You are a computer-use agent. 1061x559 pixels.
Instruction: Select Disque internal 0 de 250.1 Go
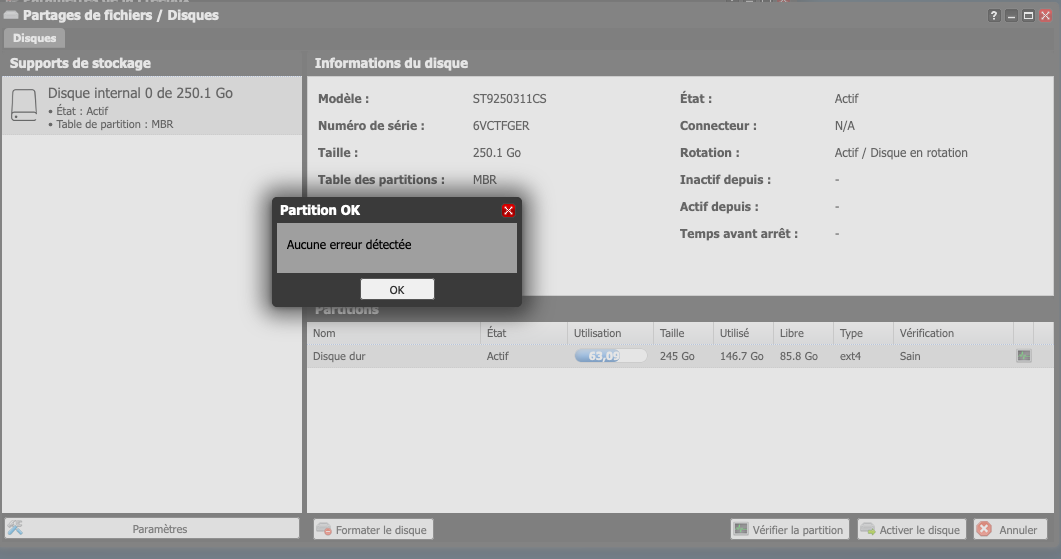(x=152, y=106)
